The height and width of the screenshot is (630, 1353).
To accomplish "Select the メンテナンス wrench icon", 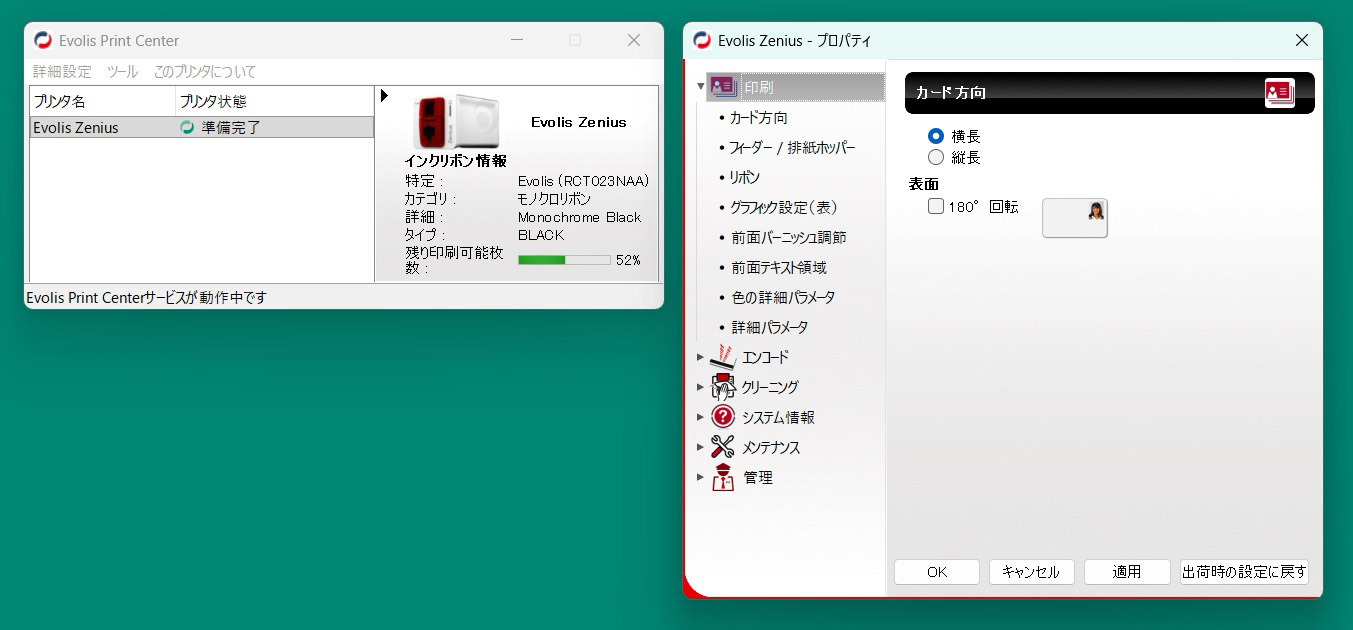I will pos(721,446).
